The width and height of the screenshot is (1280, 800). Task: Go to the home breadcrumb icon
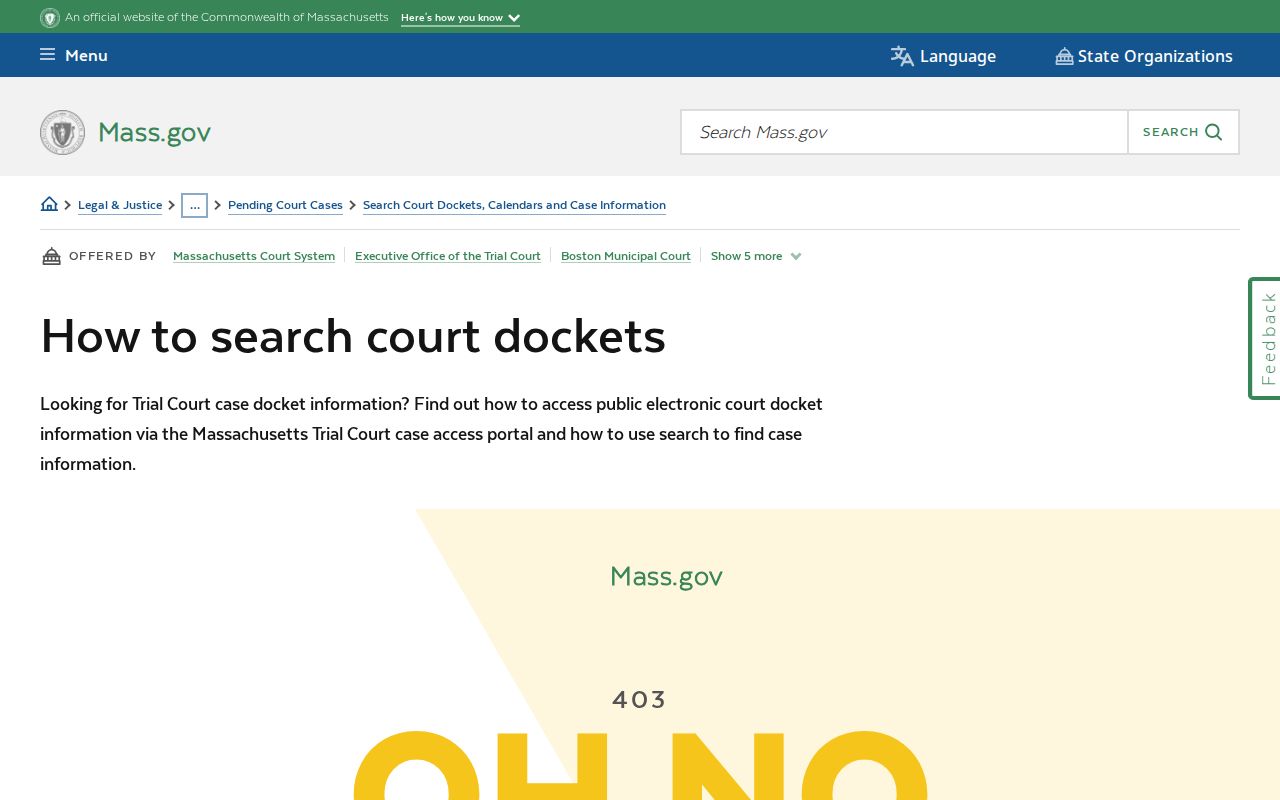[49, 204]
